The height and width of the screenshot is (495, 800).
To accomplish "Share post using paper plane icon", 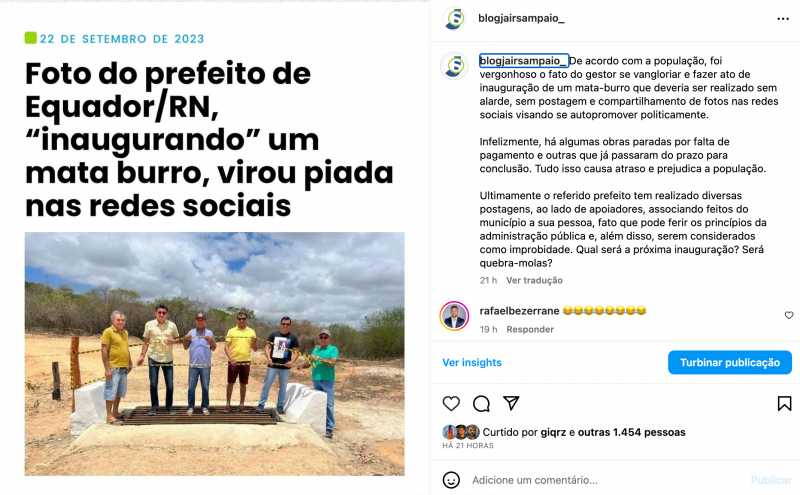I will 511,403.
